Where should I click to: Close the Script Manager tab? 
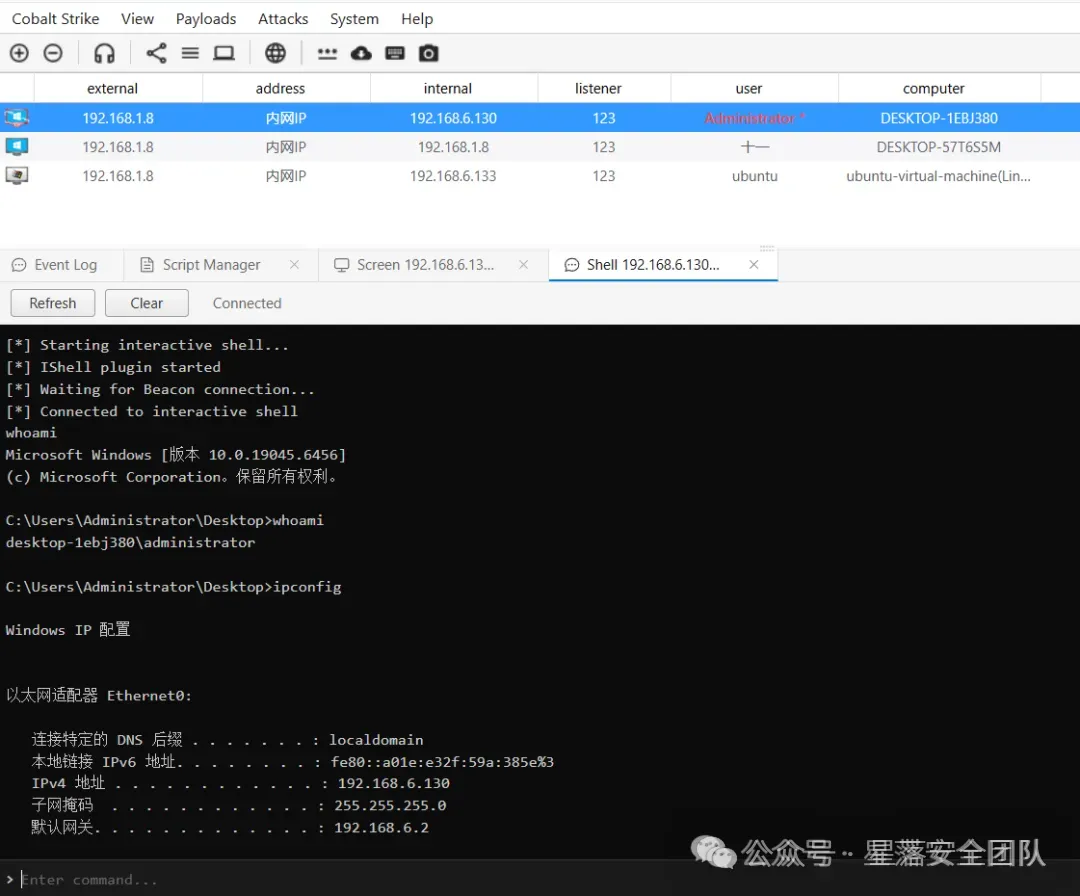(294, 264)
